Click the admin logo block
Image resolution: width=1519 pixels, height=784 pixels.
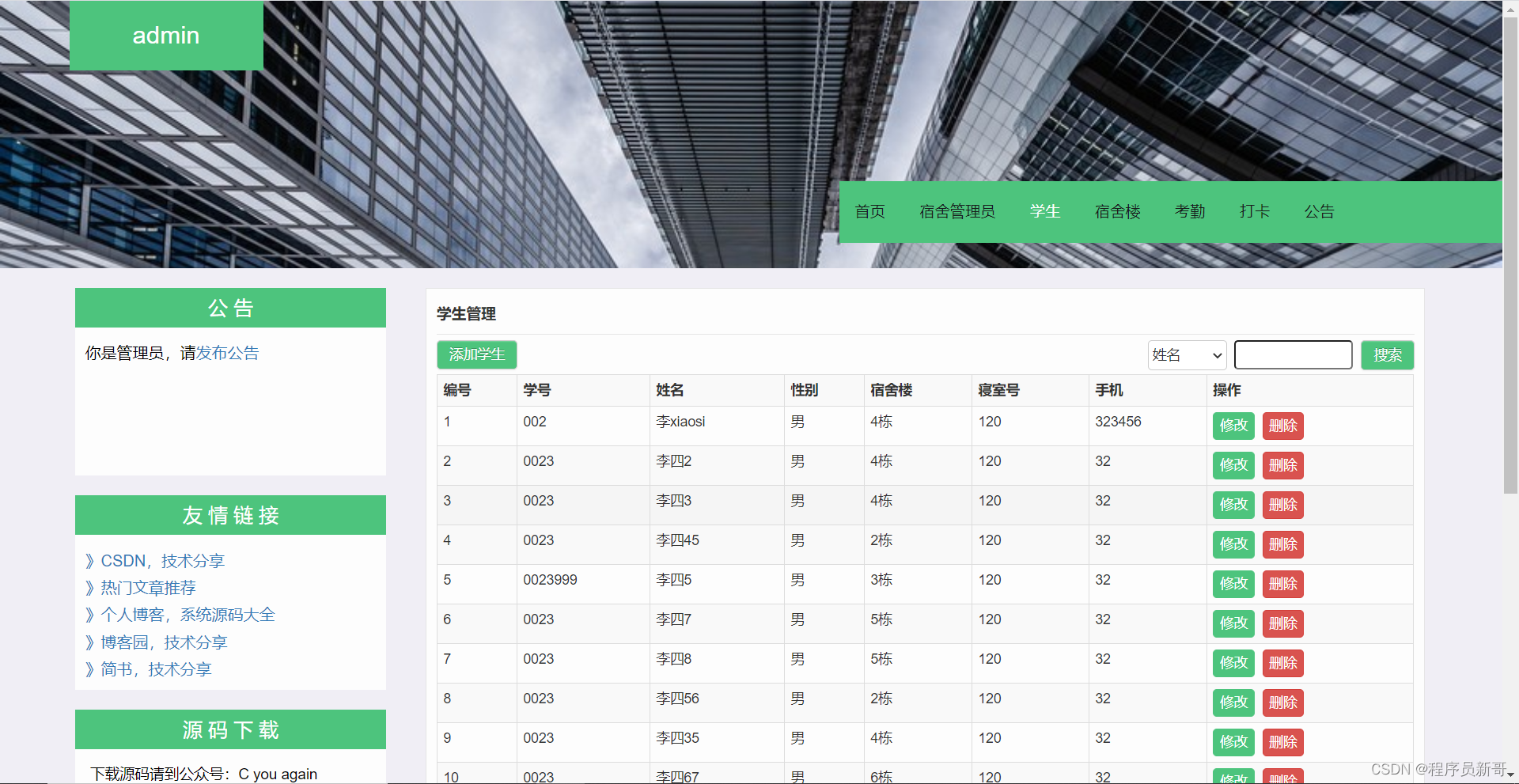(x=166, y=36)
